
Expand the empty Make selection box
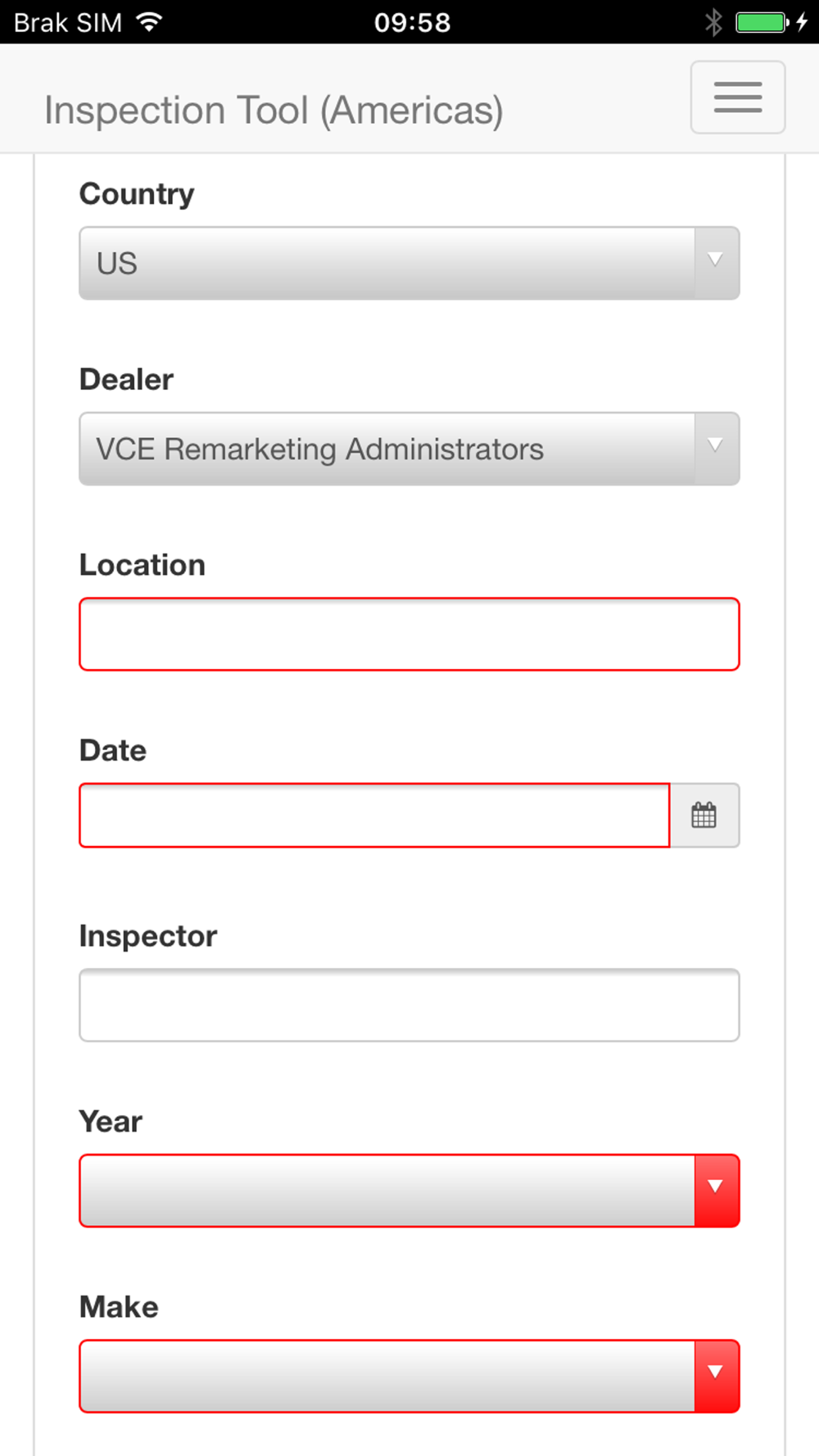(387, 1376)
